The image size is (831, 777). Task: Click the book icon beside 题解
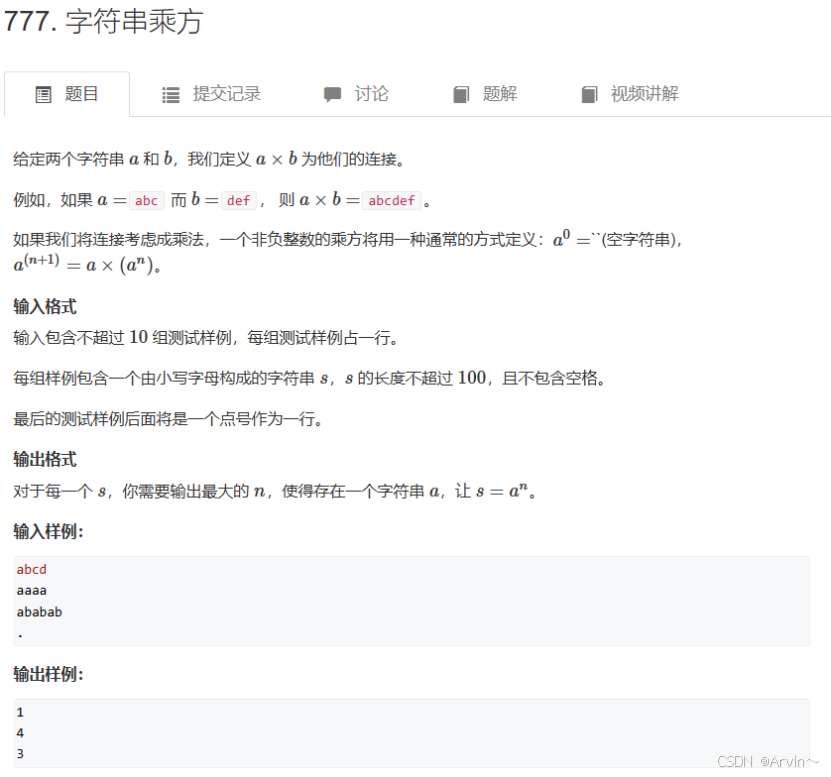coord(460,93)
